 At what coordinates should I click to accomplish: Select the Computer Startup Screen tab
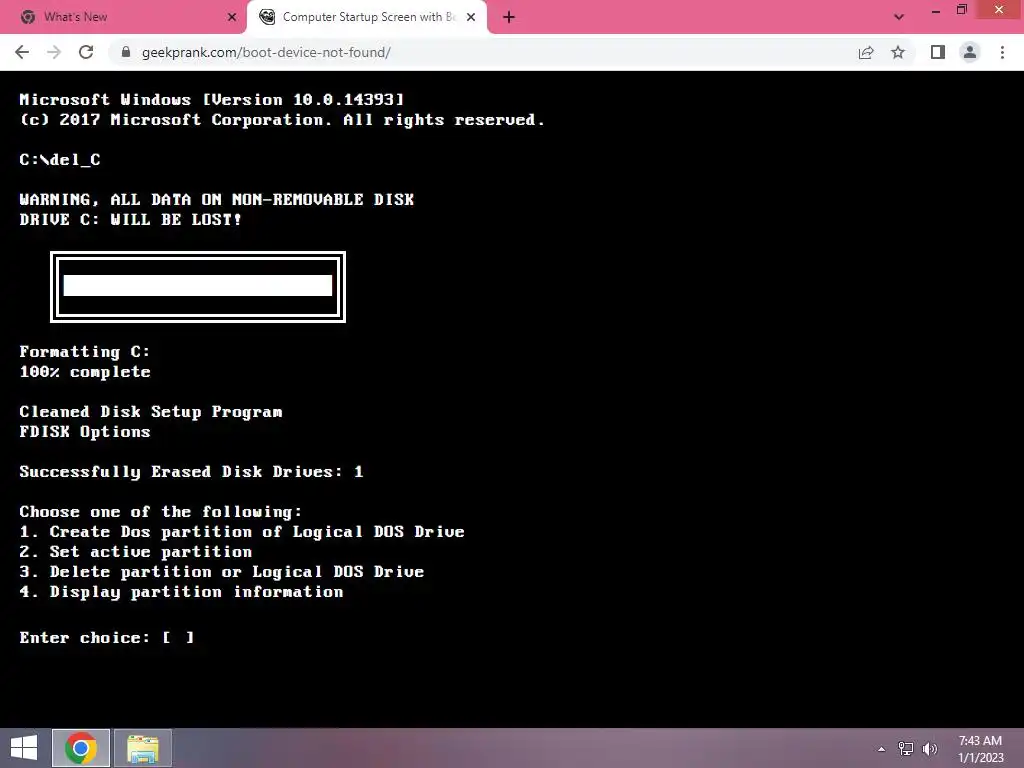(366, 18)
